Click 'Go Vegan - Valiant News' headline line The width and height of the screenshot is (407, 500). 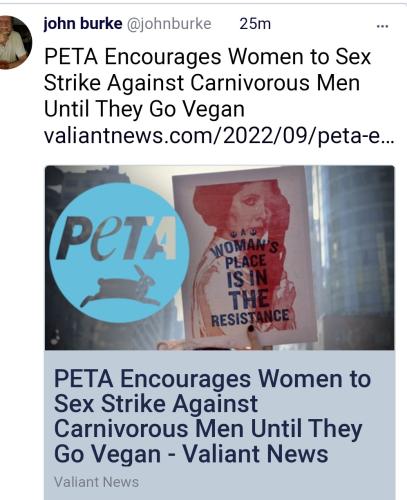tap(191, 454)
